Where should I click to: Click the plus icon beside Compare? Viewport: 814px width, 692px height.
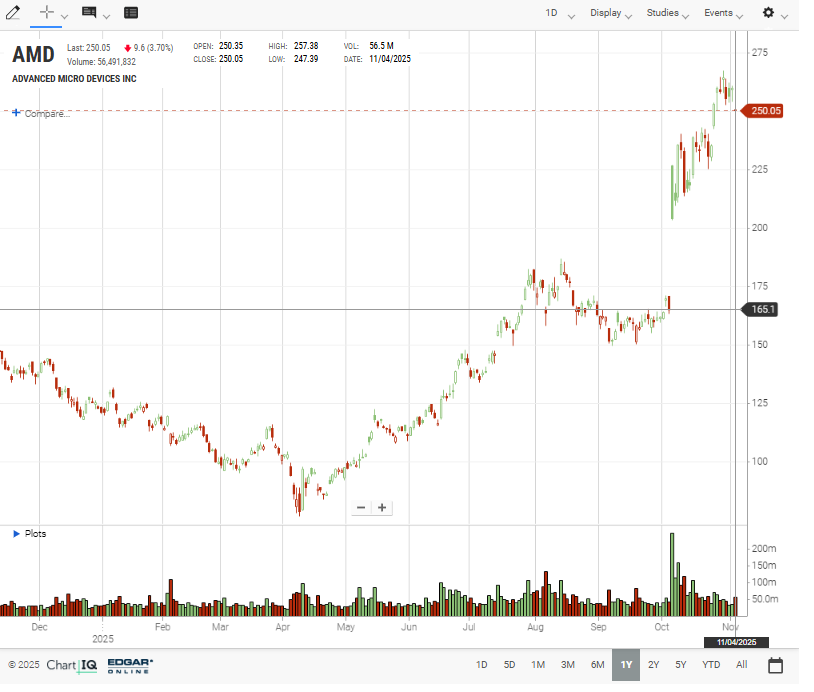tap(16, 113)
